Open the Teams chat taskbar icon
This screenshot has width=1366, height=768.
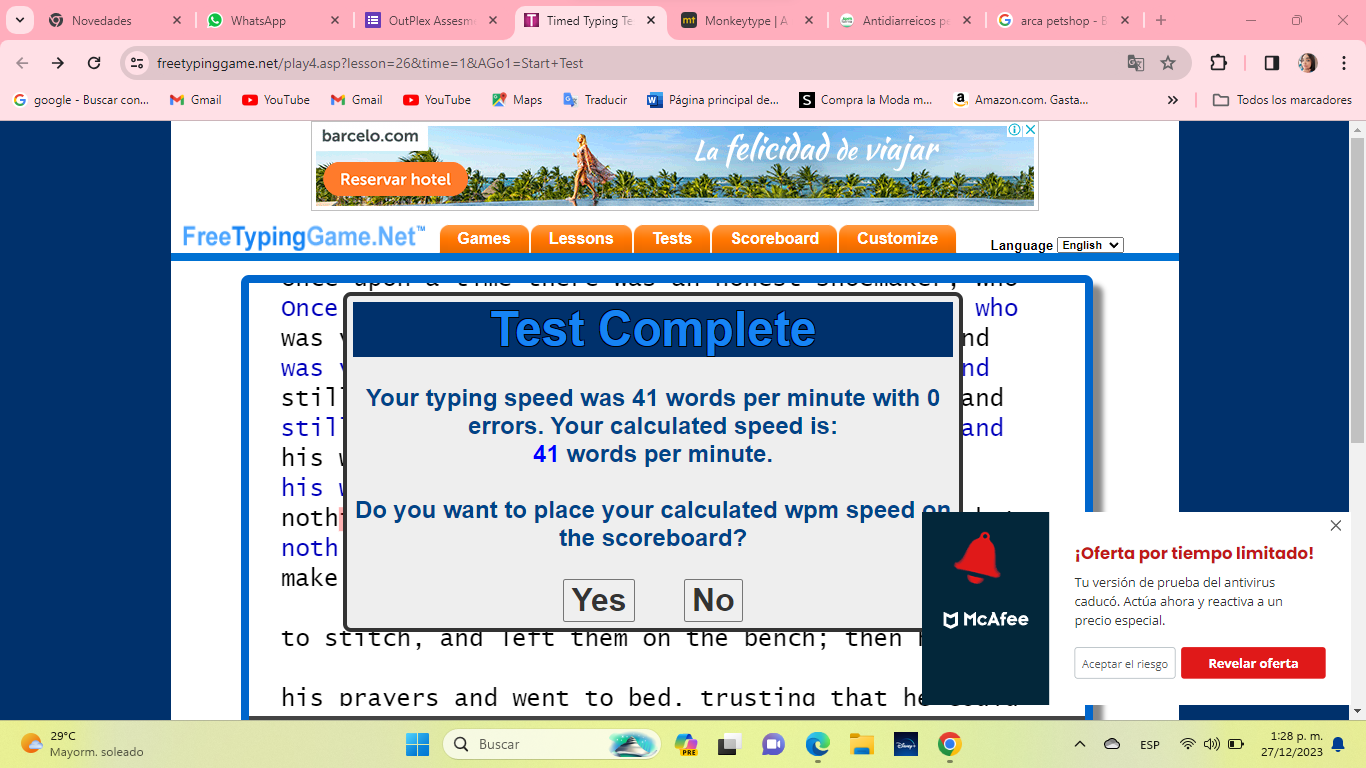point(773,744)
